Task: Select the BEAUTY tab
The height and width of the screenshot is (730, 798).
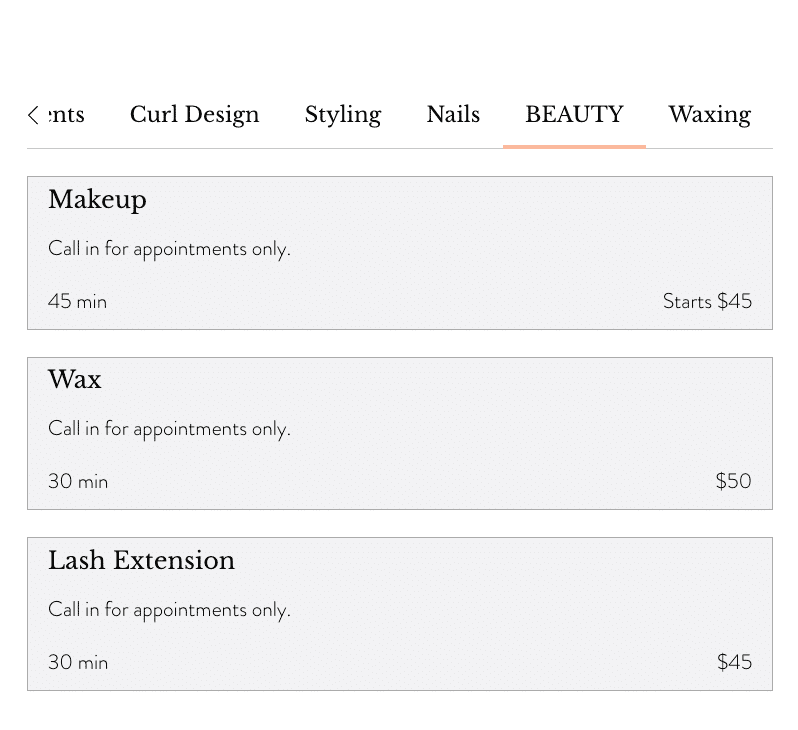Action: 574,115
